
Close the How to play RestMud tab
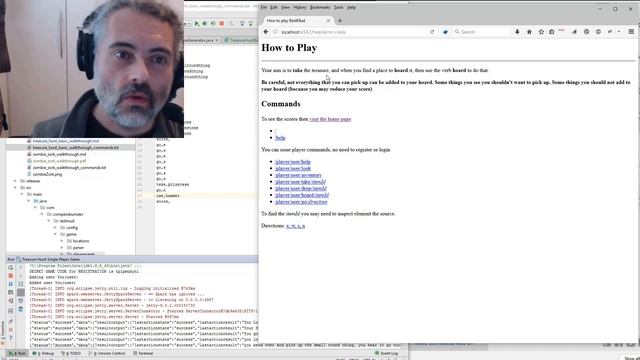click(x=328, y=20)
